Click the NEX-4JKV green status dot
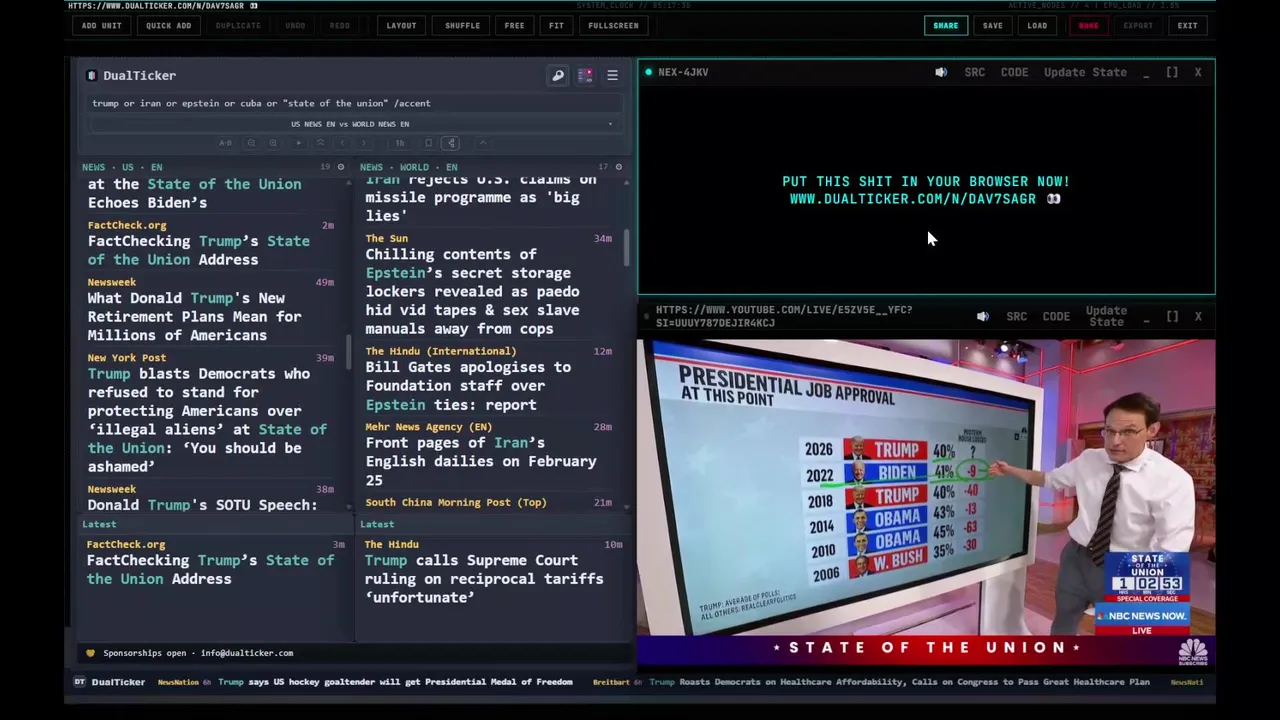Image resolution: width=1280 pixels, height=720 pixels. pos(648,72)
